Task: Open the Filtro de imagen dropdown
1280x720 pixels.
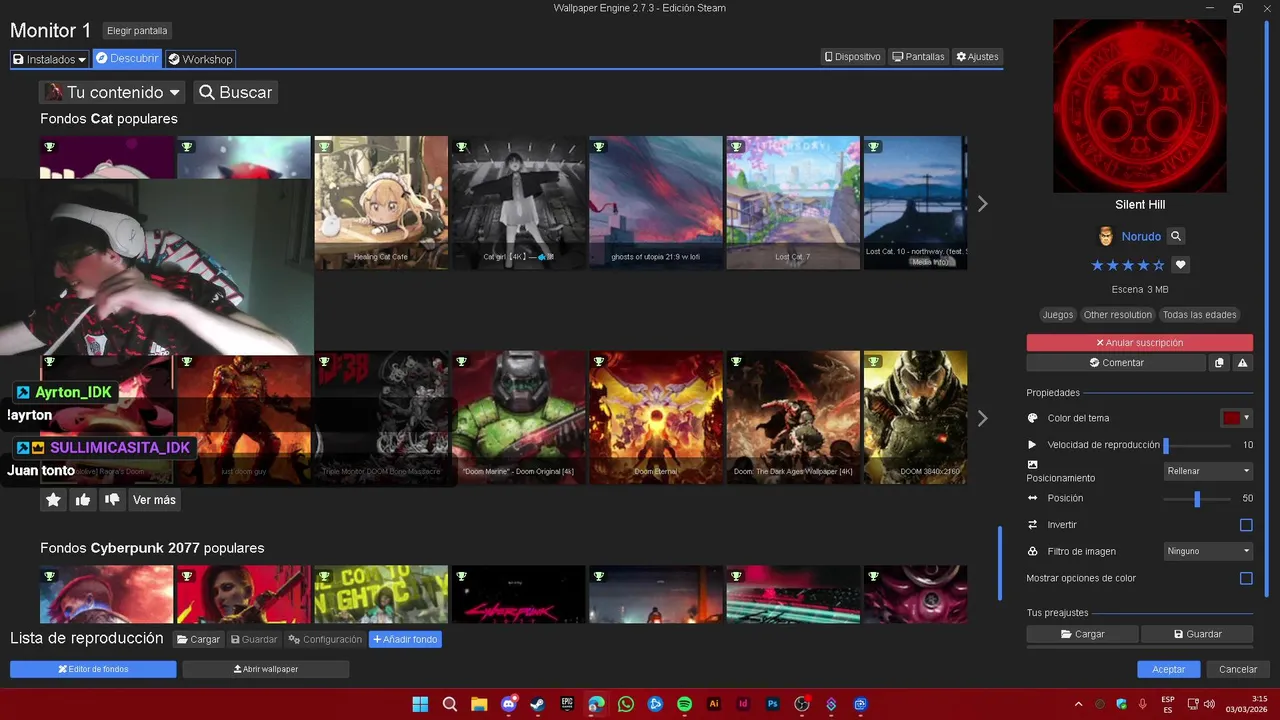Action: [1209, 551]
